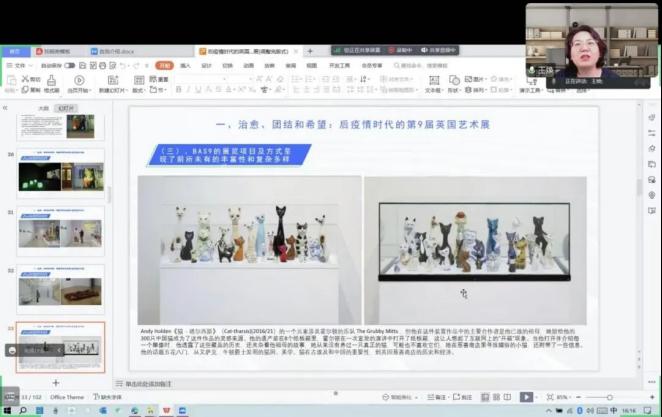Screen dimensions: 662x417
Task: Open Windows taskbar search
Action: (x=23, y=411)
